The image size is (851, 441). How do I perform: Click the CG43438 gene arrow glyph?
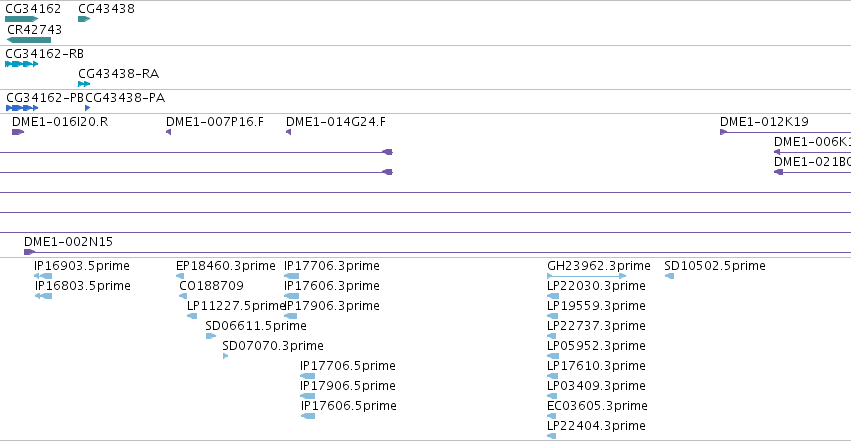[84, 19]
